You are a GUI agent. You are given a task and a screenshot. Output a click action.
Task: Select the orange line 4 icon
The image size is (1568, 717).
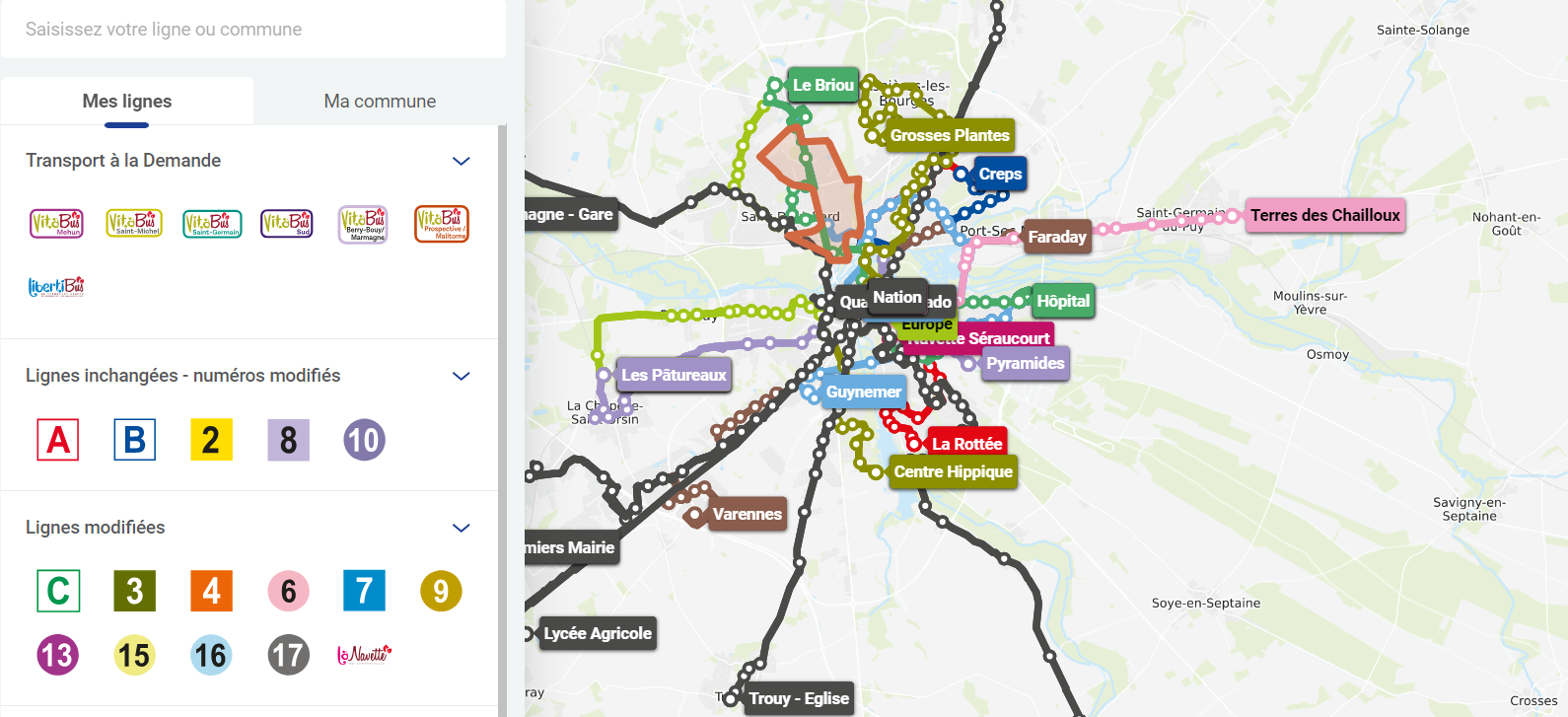tap(211, 591)
